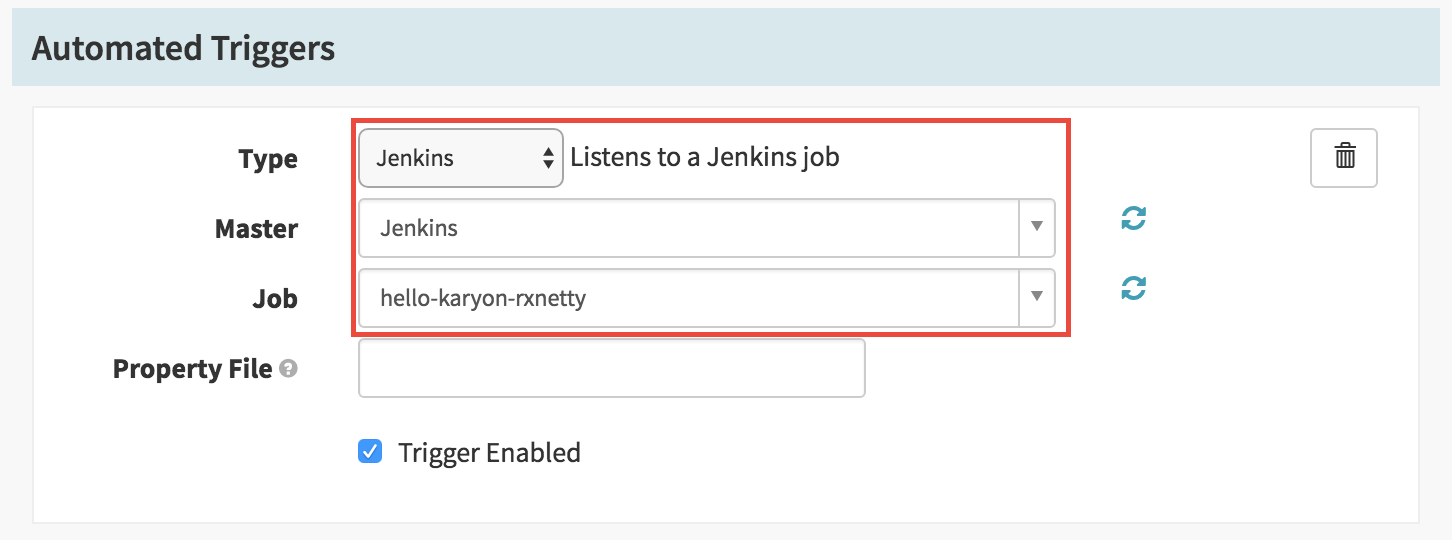Click the Job field label
Viewport: 1452px width, 540px height.
275,299
